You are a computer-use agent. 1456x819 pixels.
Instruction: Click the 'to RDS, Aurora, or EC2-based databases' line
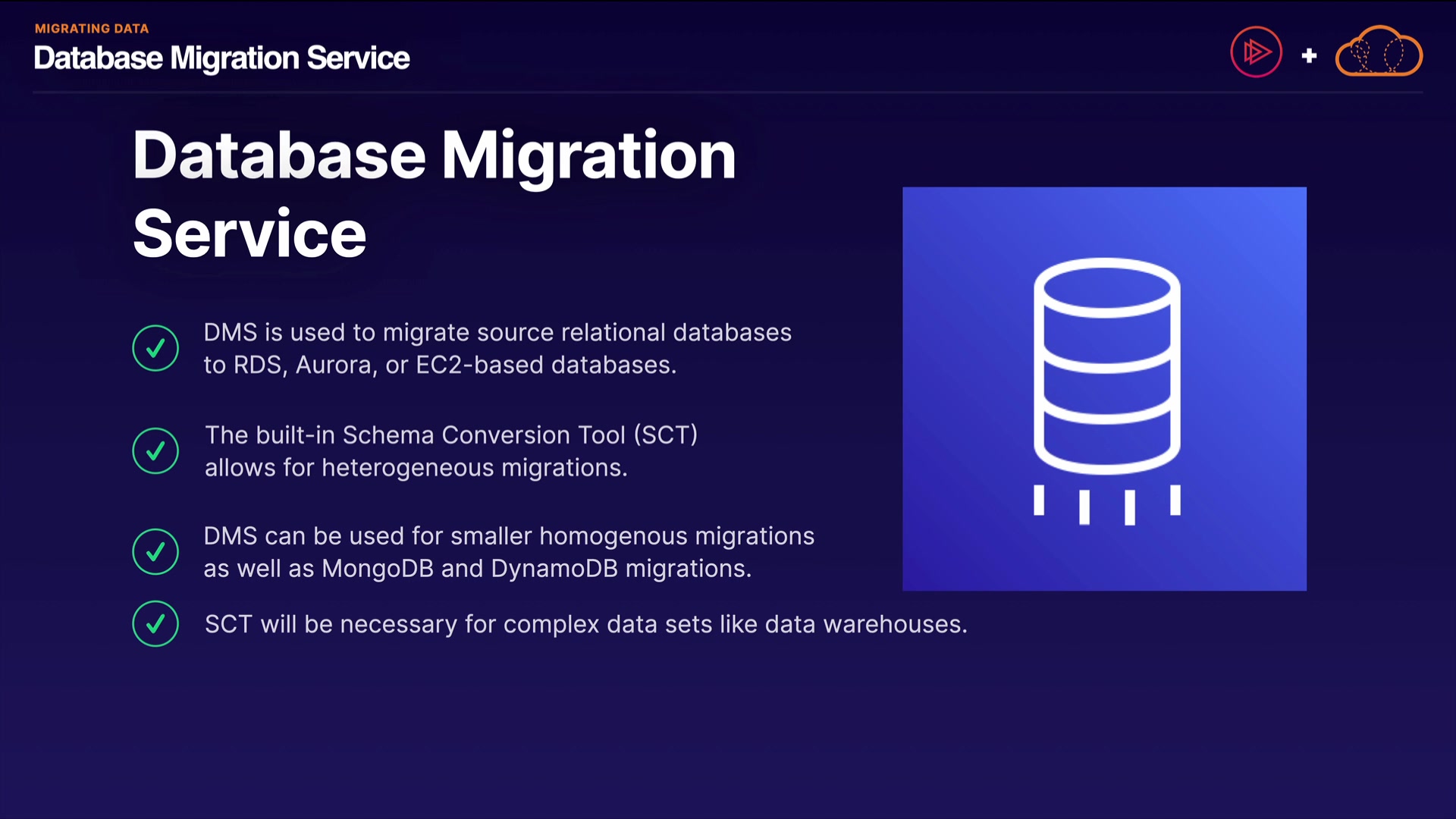440,365
